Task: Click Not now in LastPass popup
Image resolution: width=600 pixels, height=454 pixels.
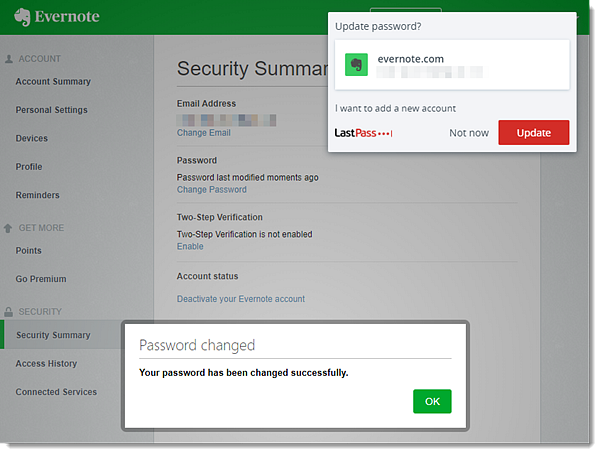Action: click(469, 133)
